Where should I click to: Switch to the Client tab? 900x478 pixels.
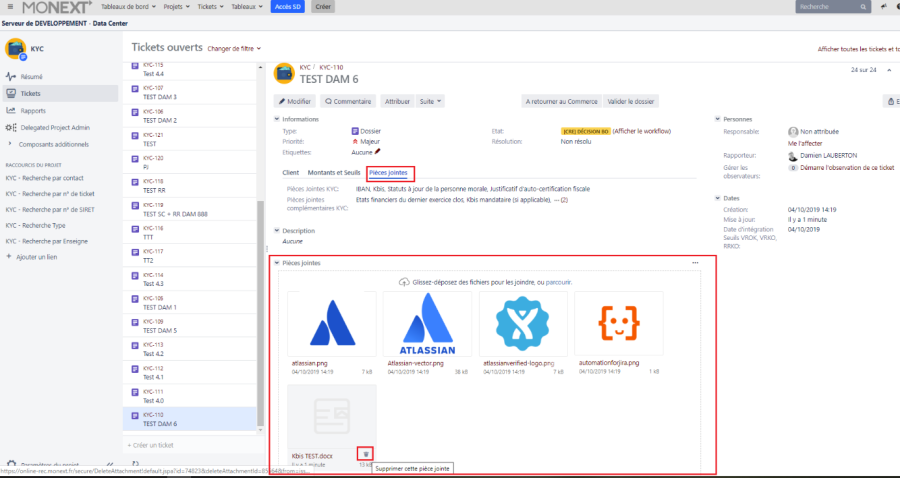(x=292, y=173)
